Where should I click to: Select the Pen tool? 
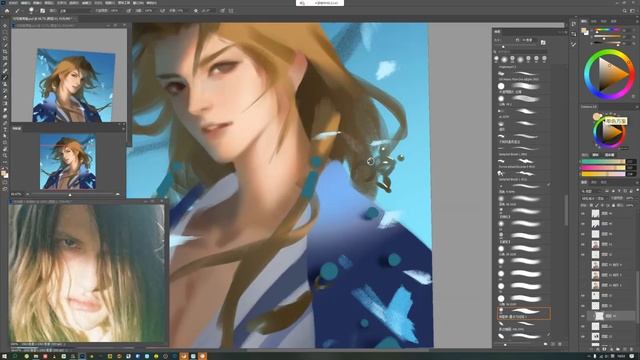tap(5, 123)
